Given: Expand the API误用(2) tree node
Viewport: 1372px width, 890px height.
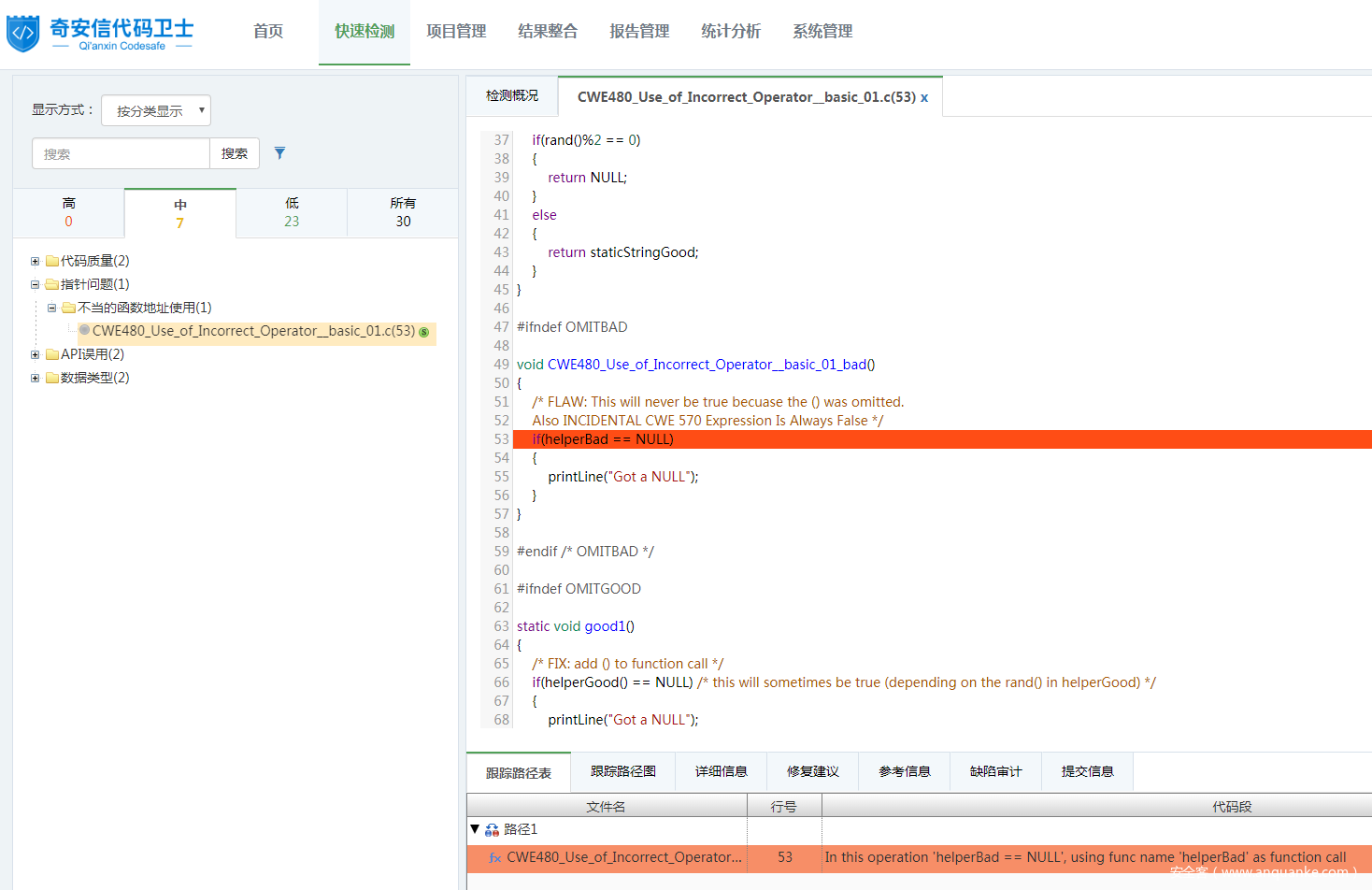Looking at the screenshot, I should [35, 355].
